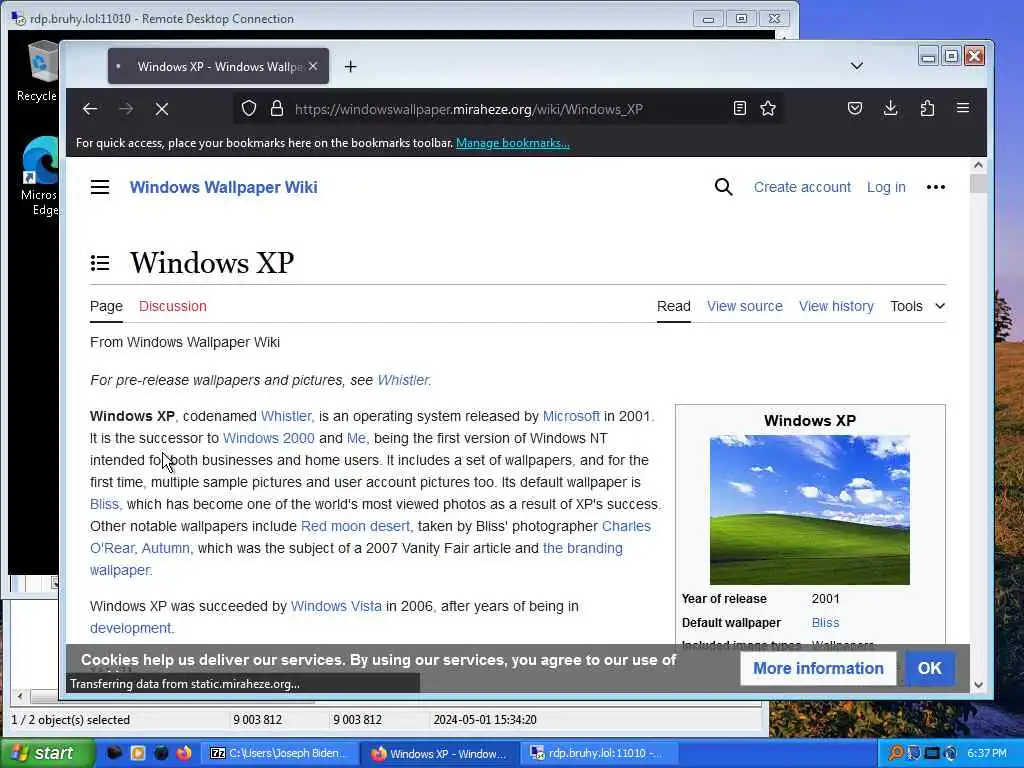Stop loading the page with the X button
This screenshot has height=768, width=1024.
[x=162, y=109]
